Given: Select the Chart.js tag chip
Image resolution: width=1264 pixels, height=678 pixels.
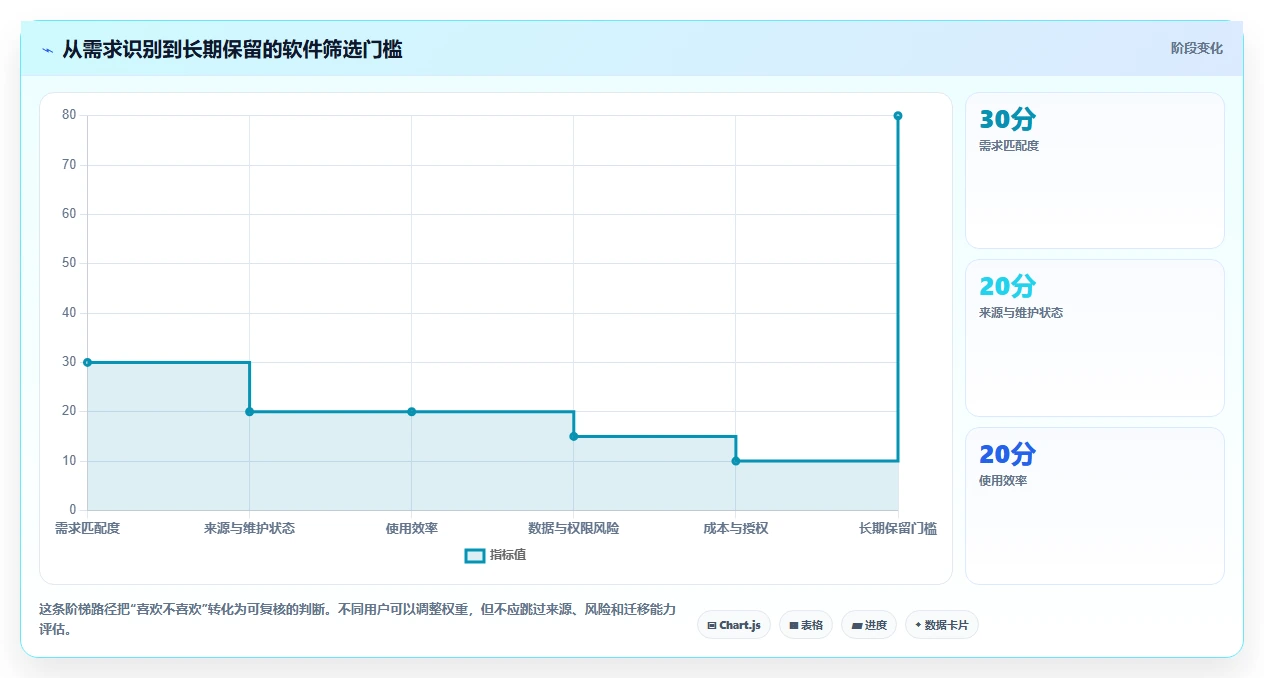Looking at the screenshot, I should [734, 625].
